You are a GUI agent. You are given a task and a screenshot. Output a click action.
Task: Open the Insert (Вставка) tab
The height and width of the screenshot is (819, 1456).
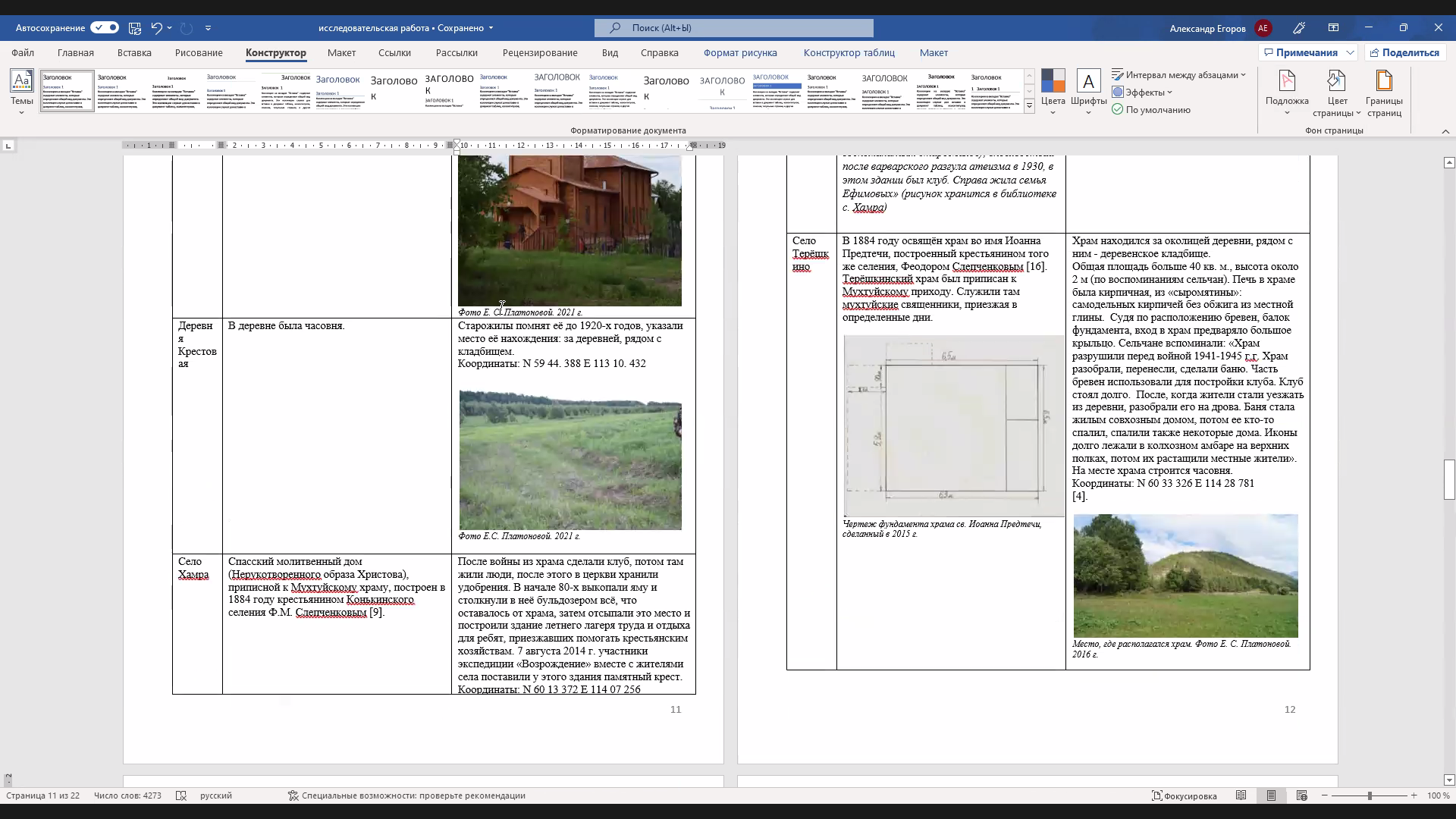coord(134,52)
